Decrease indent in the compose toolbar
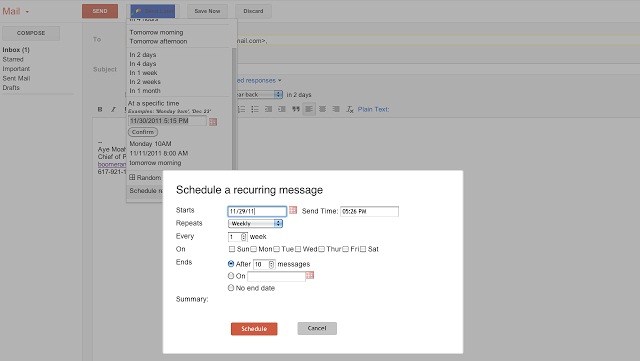The width and height of the screenshot is (640, 361). tap(269, 109)
